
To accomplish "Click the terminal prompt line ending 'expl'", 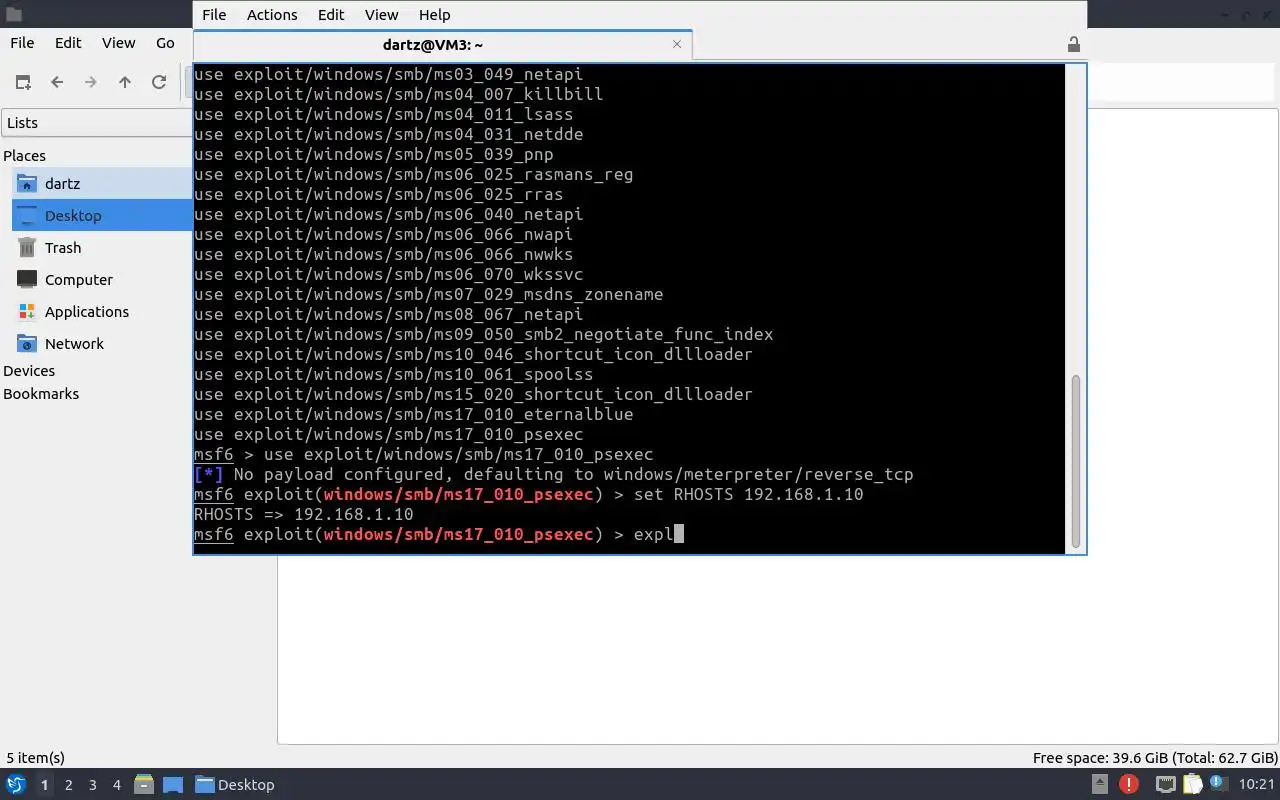I will pyautogui.click(x=438, y=534).
